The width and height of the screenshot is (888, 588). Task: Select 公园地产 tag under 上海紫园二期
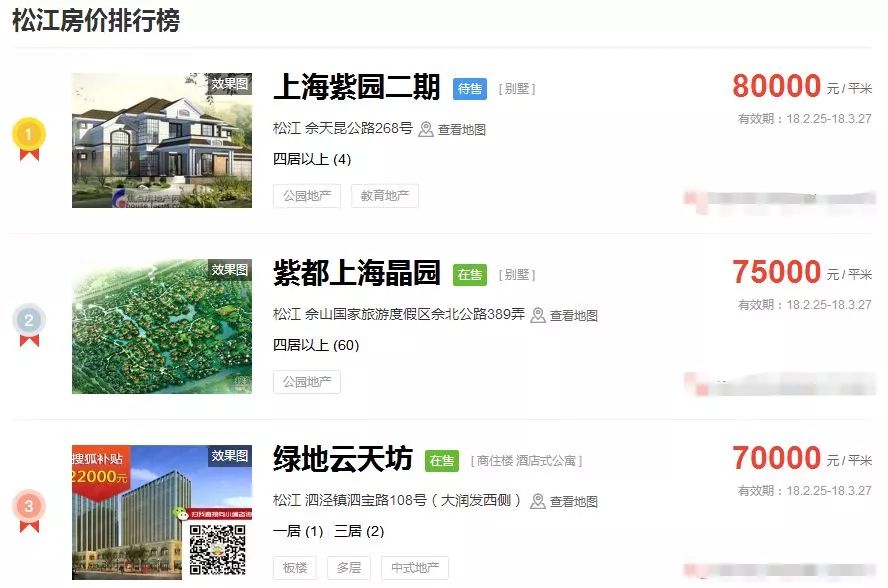point(307,196)
